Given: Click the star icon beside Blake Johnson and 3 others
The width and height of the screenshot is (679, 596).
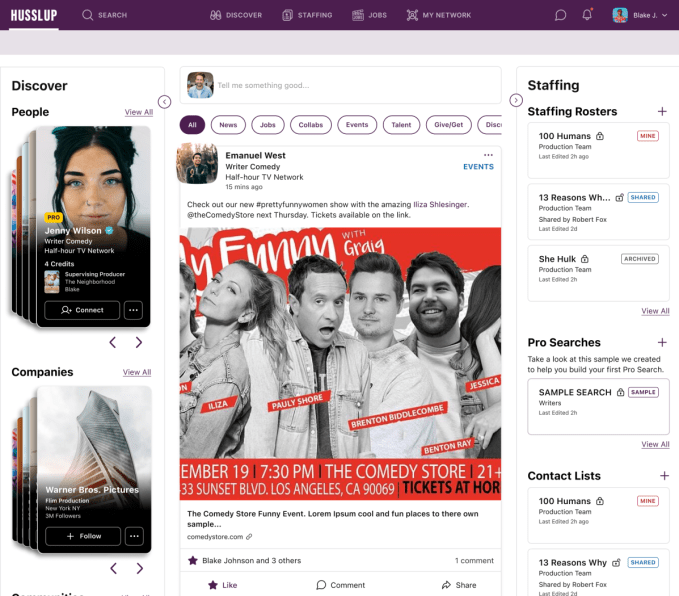Looking at the screenshot, I should click(x=193, y=560).
